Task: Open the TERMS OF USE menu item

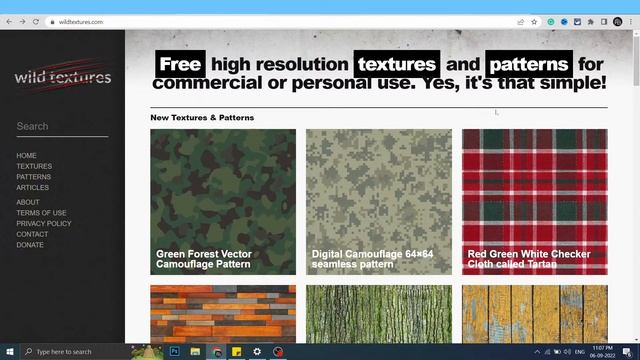Action: pos(41,213)
